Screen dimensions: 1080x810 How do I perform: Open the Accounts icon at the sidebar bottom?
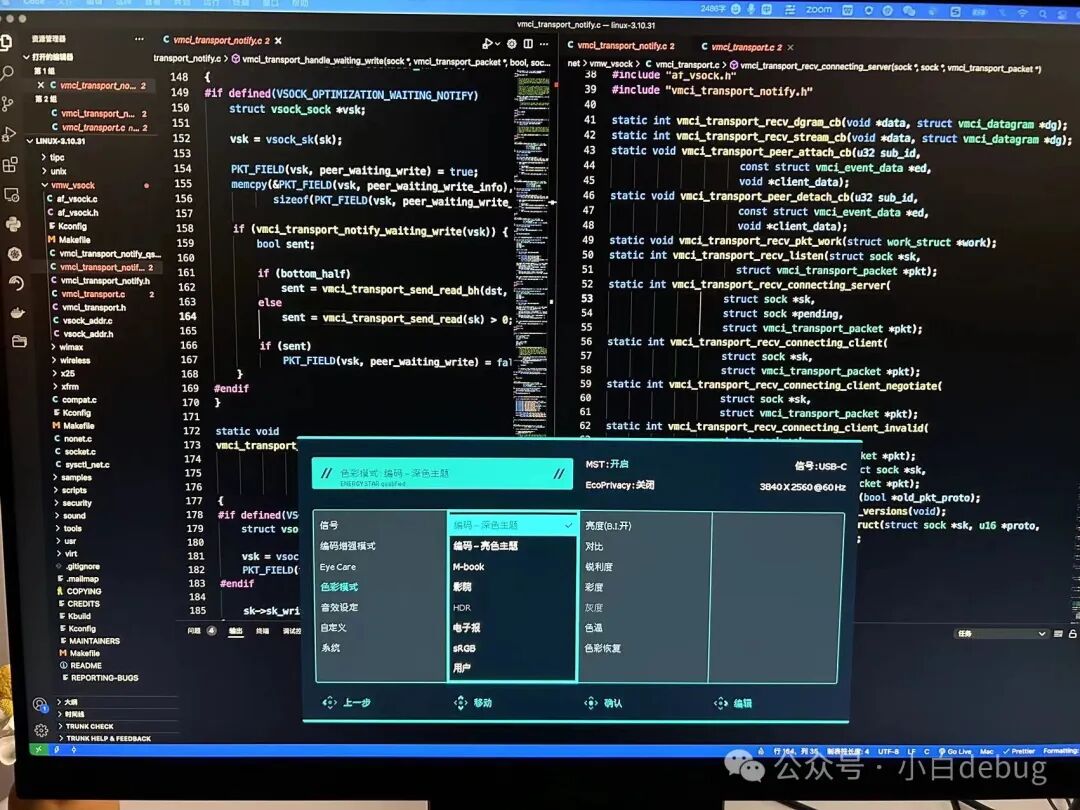(40, 704)
